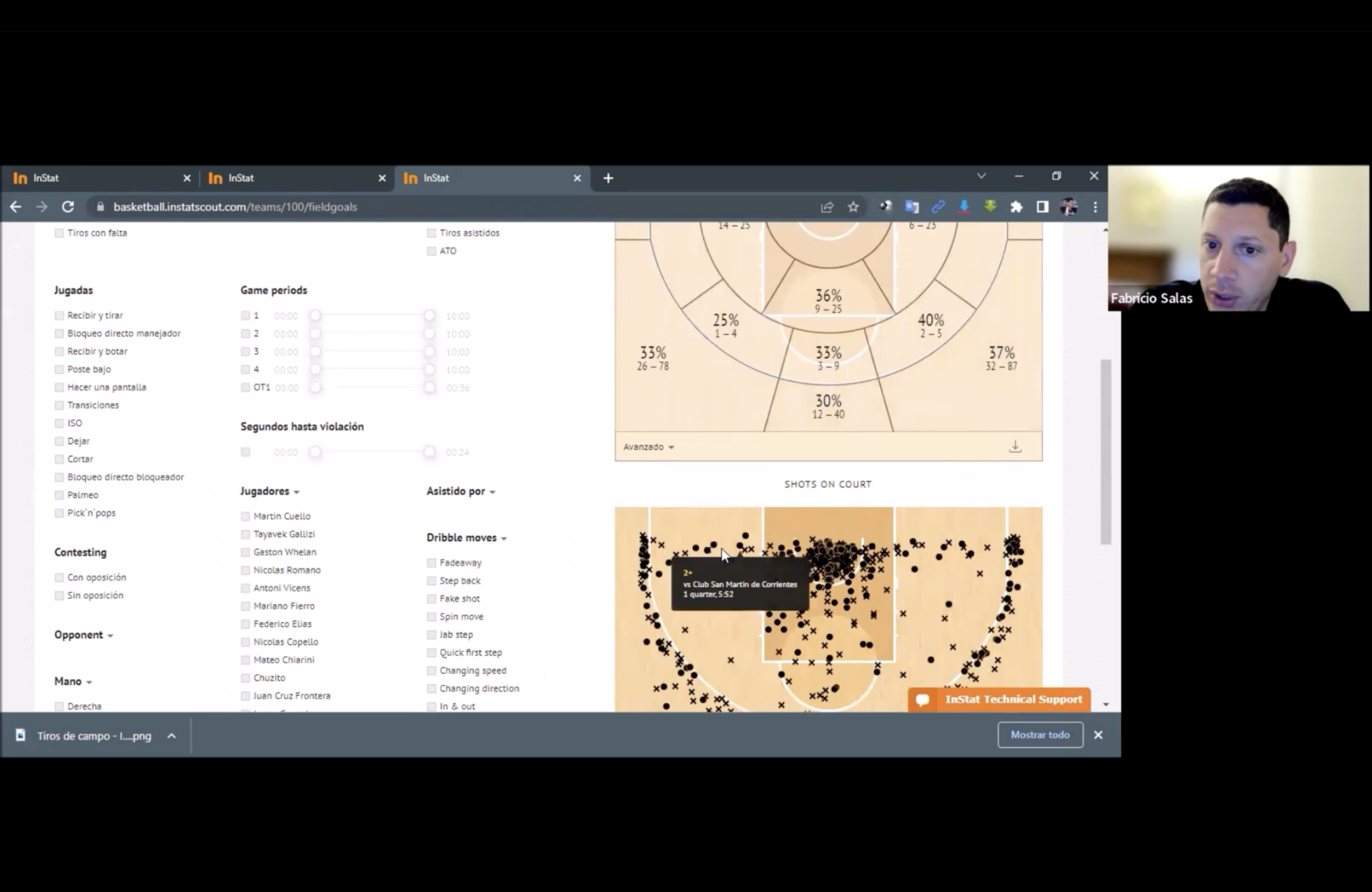Screen dimensions: 1372x892
Task: Click the browser forward arrow
Action: tap(42, 207)
